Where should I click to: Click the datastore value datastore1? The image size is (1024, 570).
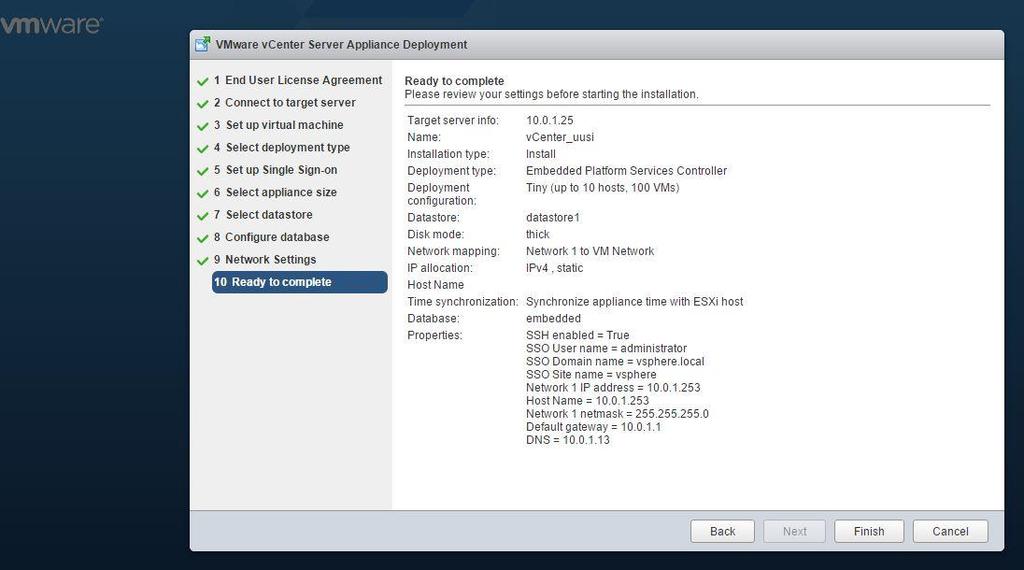coord(552,217)
